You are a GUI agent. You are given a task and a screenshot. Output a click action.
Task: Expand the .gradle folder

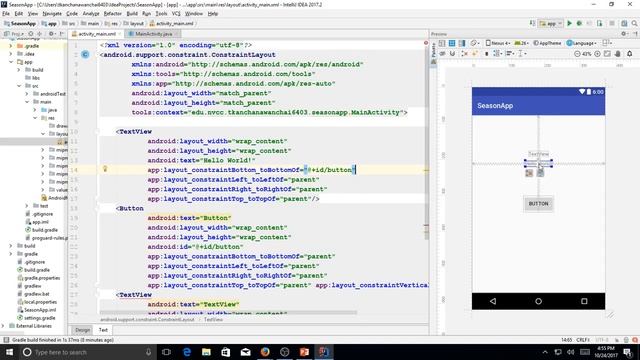click(11, 46)
